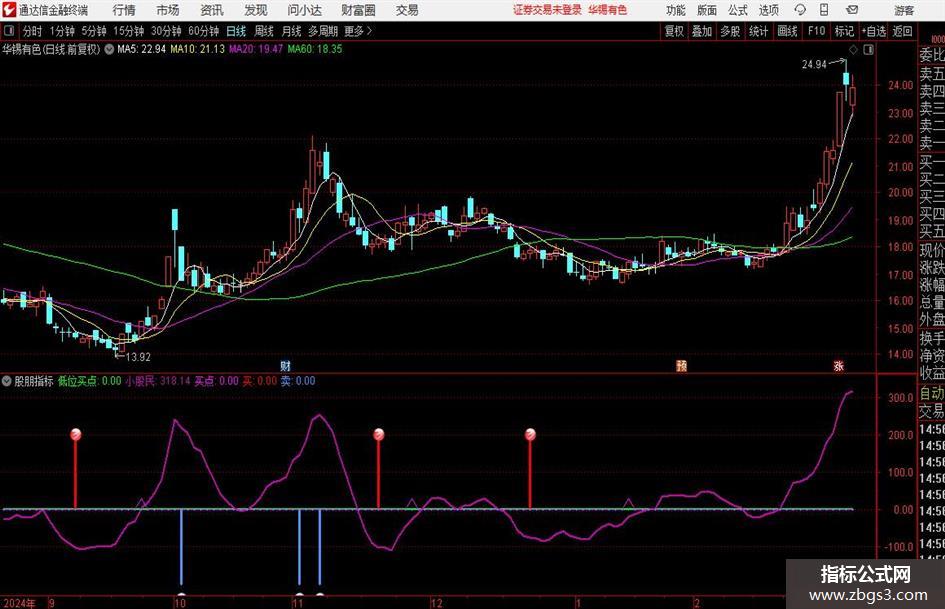945x609 pixels.
Task: Open the mobile phone icon
Action: tap(824, 10)
